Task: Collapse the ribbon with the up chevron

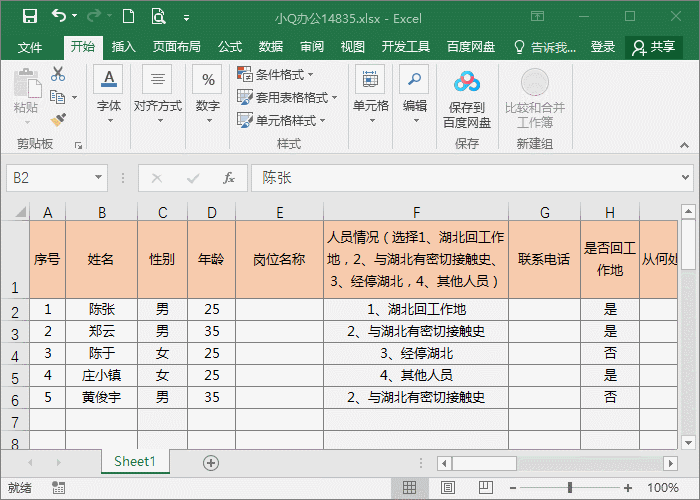Action: tap(684, 145)
